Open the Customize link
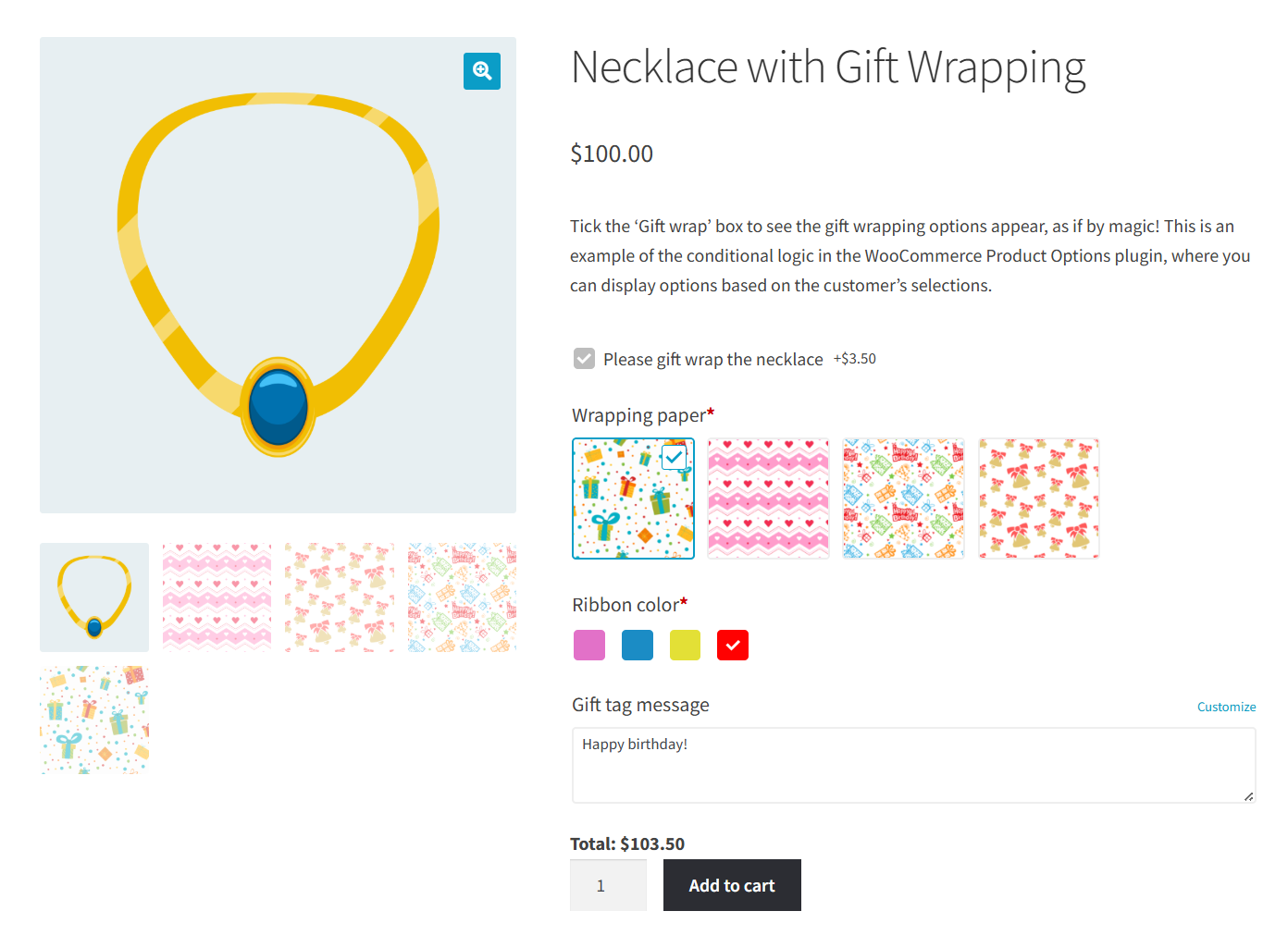 1226,706
